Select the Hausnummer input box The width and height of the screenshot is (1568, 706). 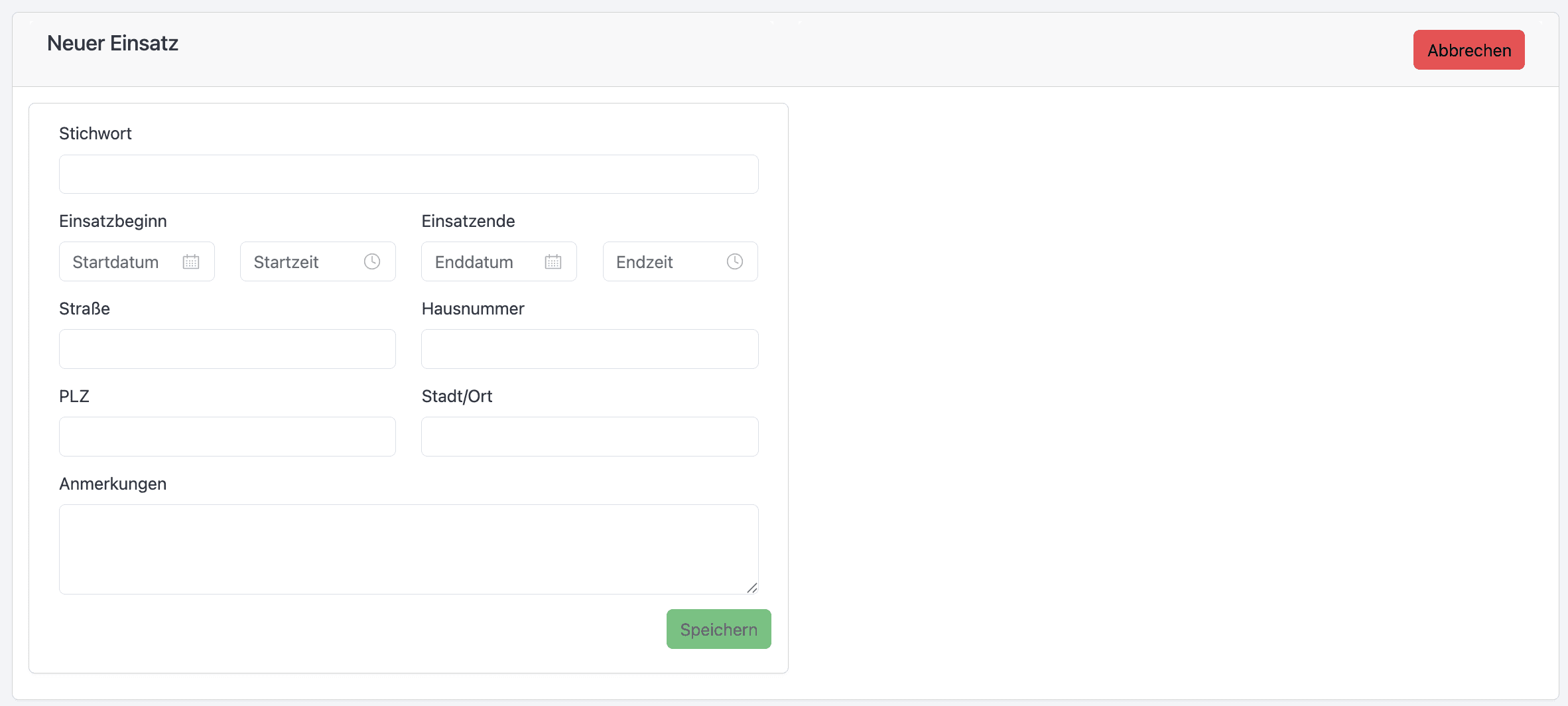[590, 349]
